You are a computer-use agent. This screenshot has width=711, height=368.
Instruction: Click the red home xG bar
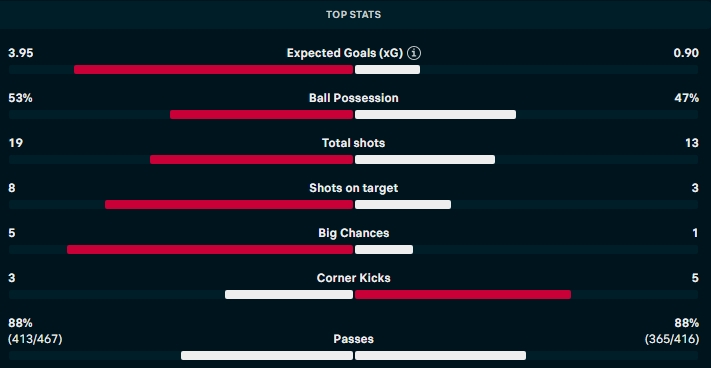214,70
